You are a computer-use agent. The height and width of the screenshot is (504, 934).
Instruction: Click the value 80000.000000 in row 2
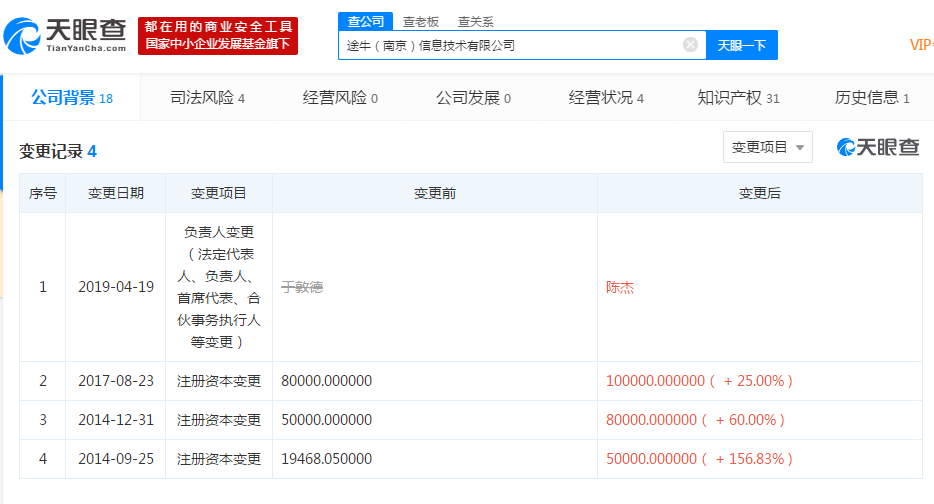(x=326, y=381)
